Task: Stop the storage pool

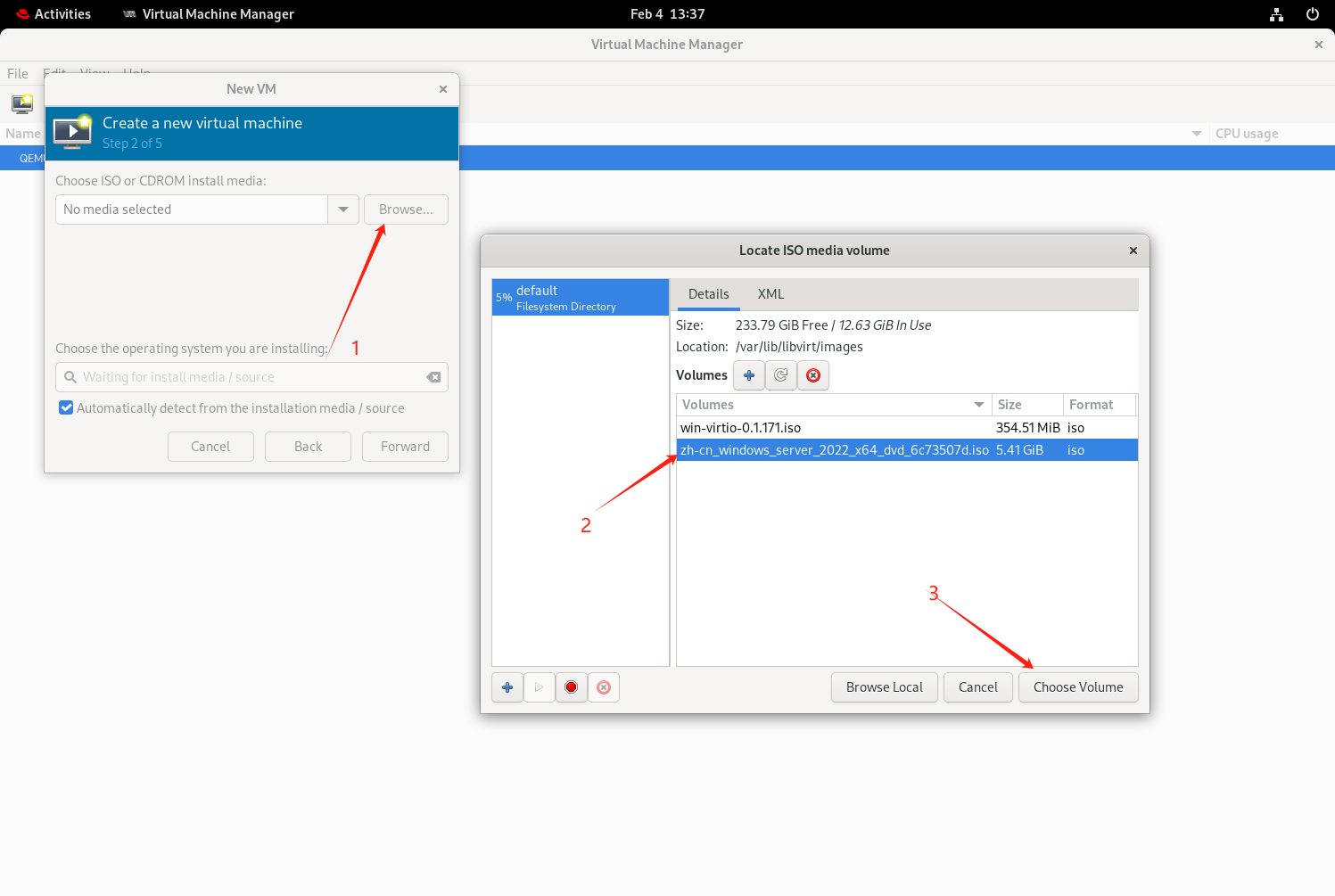Action: coord(572,687)
